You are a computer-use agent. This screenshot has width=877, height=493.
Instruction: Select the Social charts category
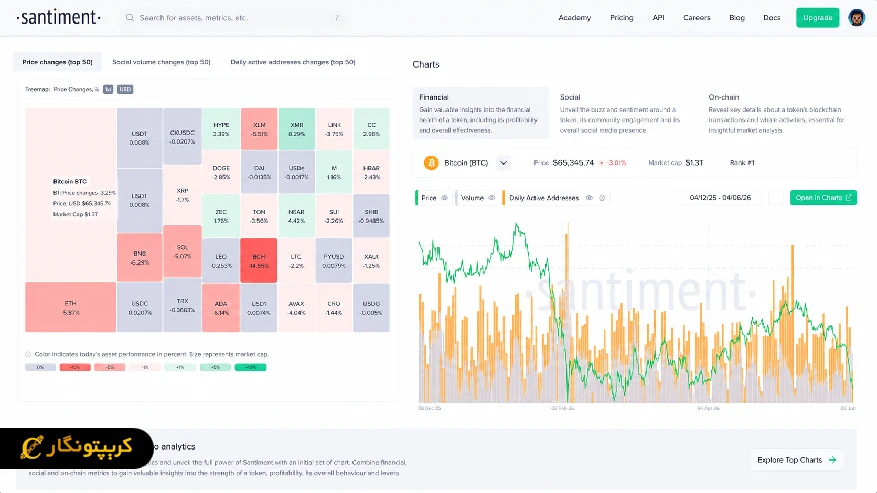click(622, 113)
